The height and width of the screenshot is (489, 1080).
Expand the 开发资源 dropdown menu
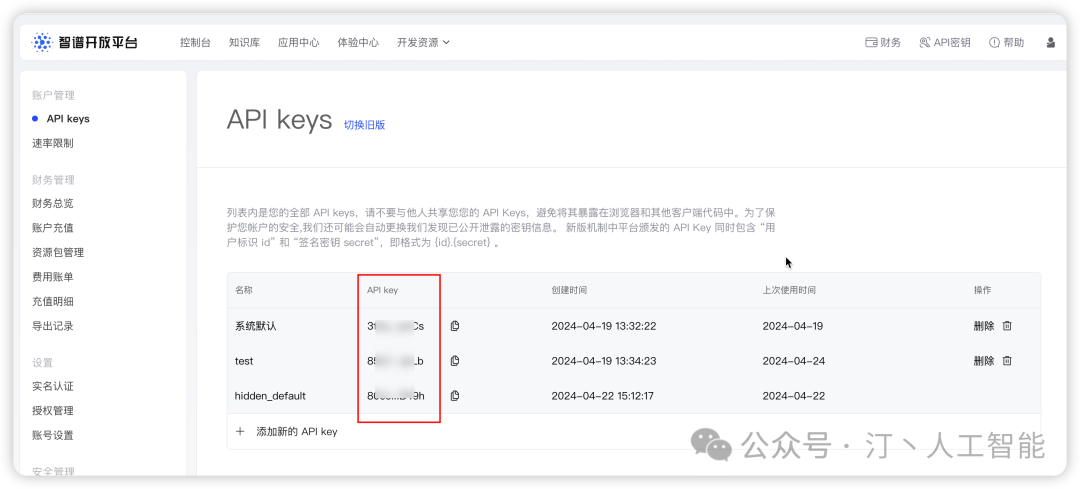coord(424,42)
